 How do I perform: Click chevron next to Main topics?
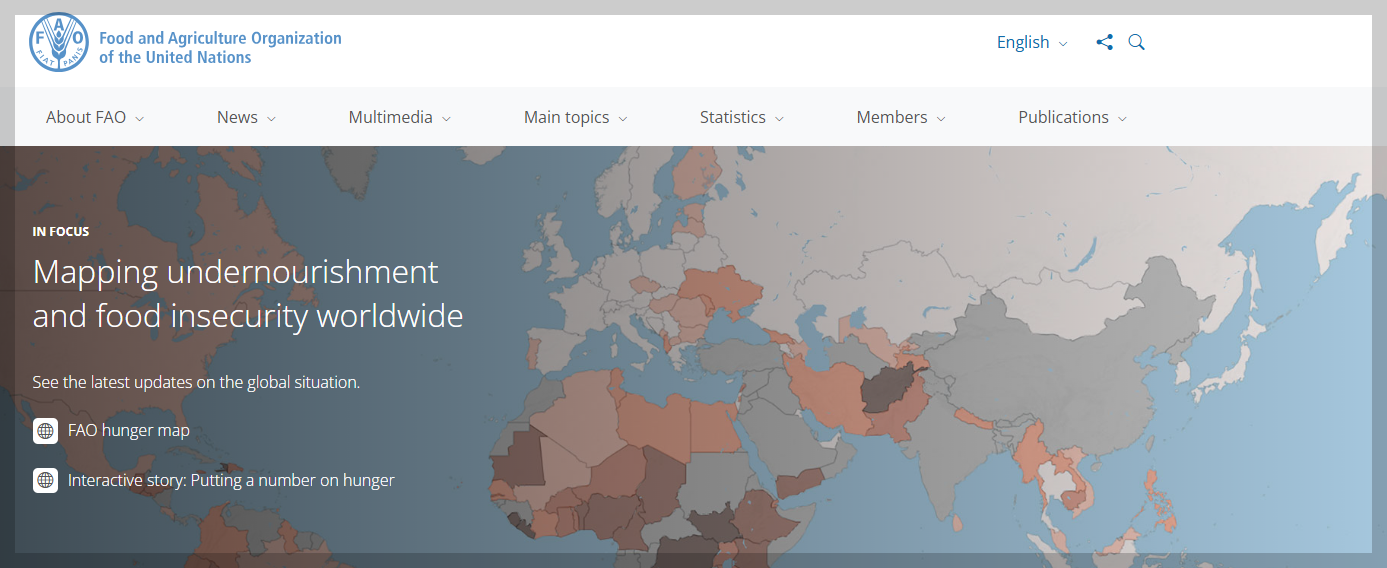[x=622, y=119]
